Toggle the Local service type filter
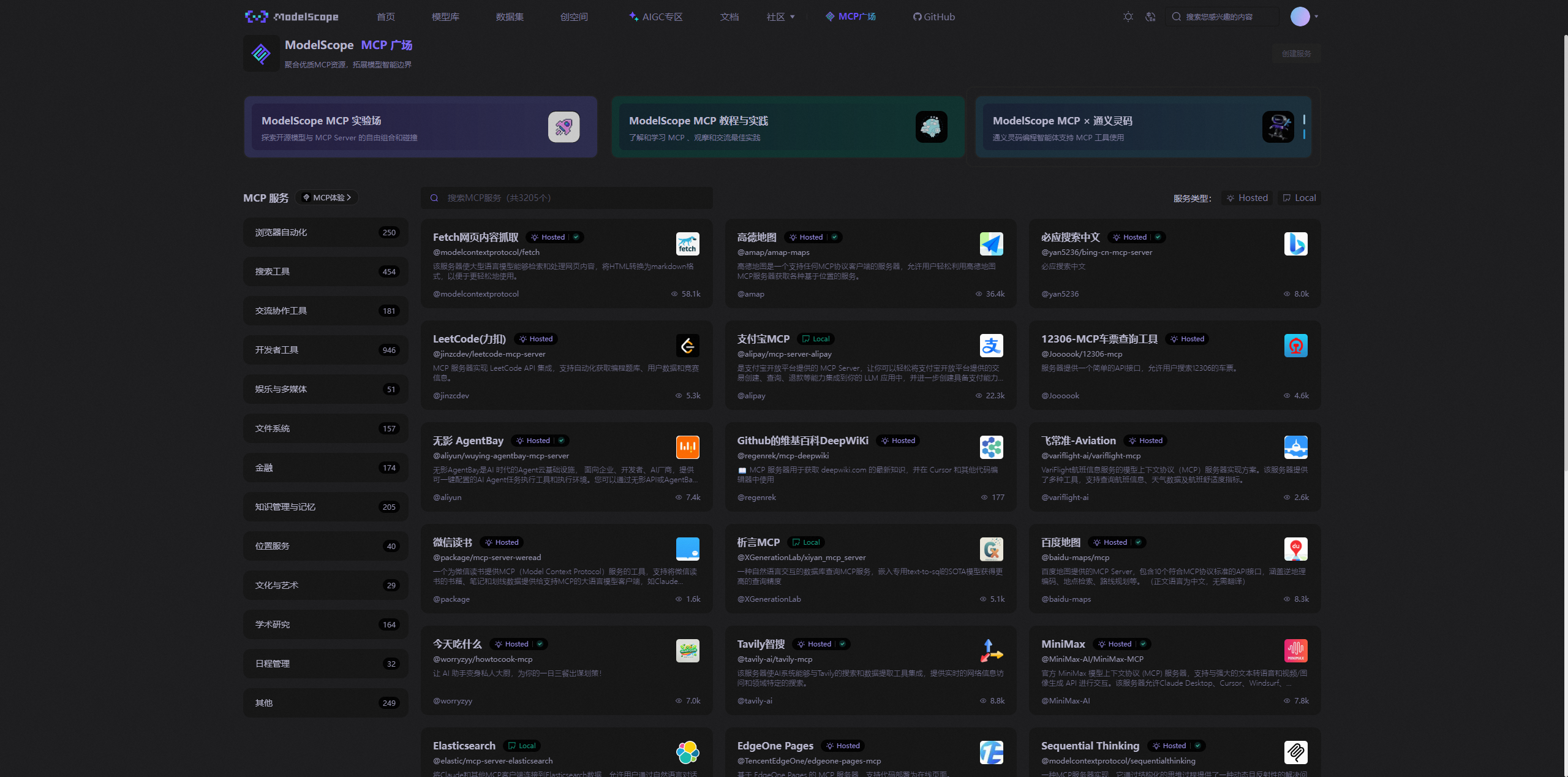The height and width of the screenshot is (777, 1568). (x=1299, y=198)
